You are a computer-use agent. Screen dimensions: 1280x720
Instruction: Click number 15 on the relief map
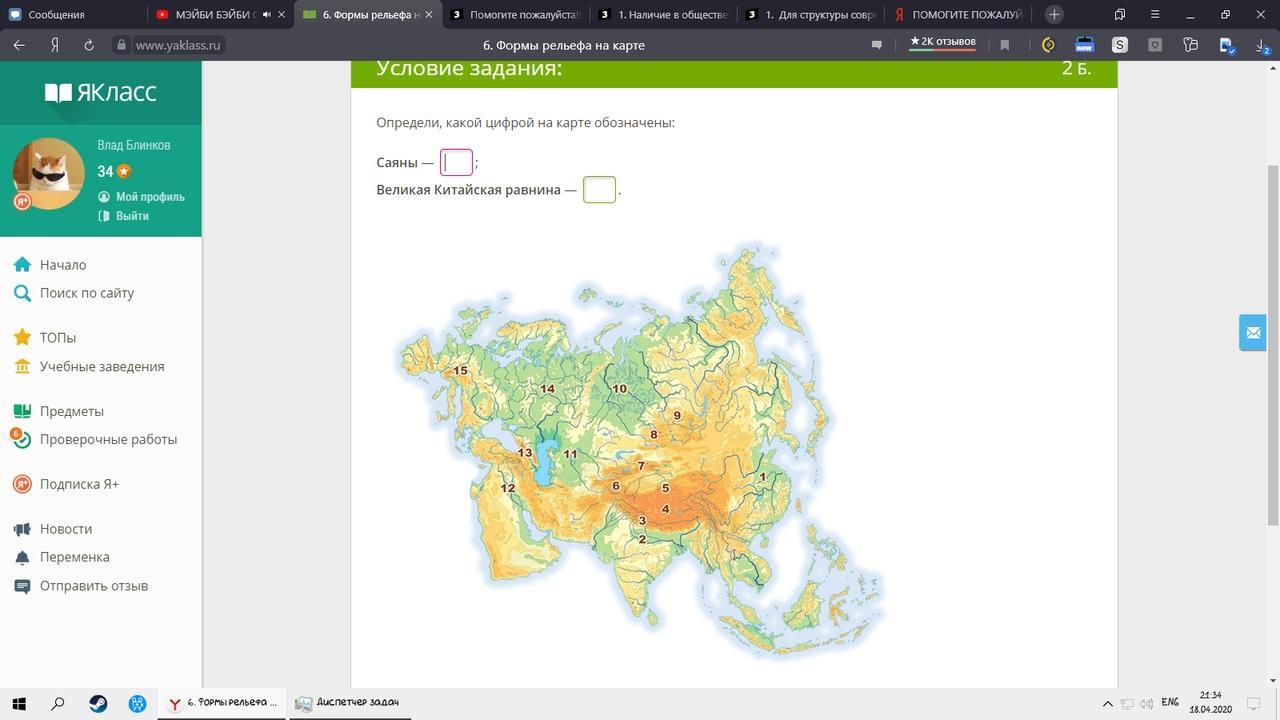coord(460,371)
